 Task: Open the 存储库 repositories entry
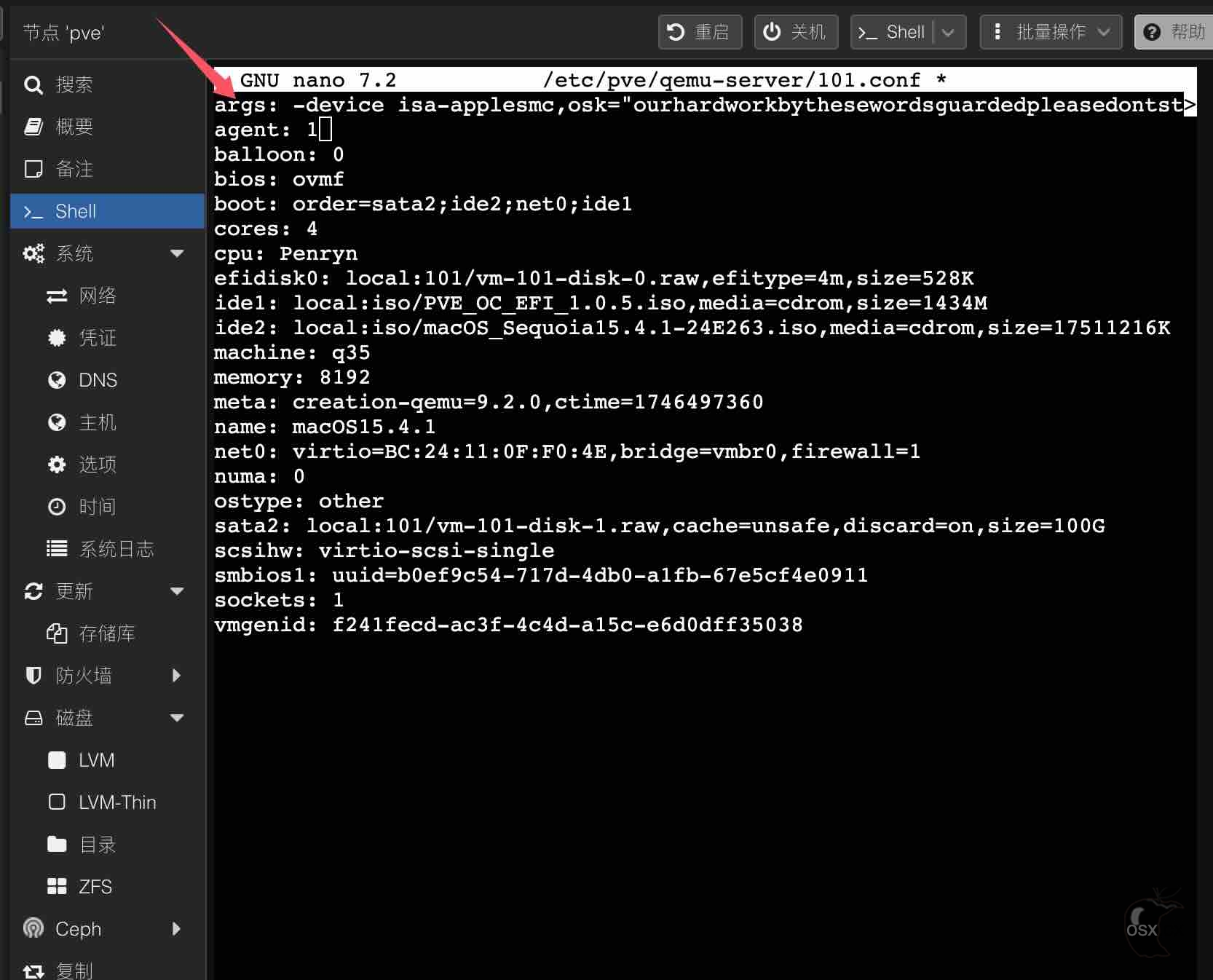coord(107,633)
